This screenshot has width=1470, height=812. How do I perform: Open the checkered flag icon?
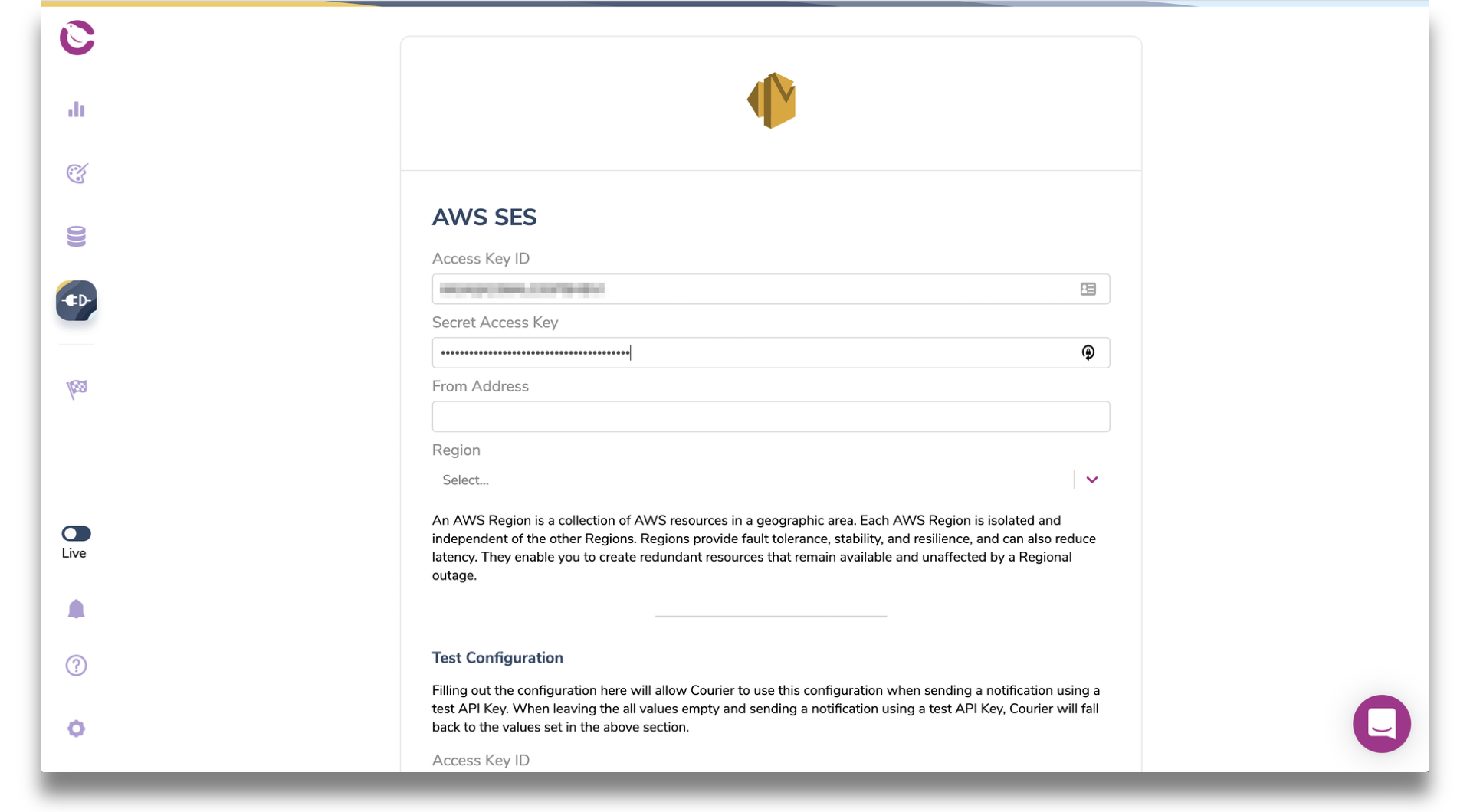tap(77, 389)
